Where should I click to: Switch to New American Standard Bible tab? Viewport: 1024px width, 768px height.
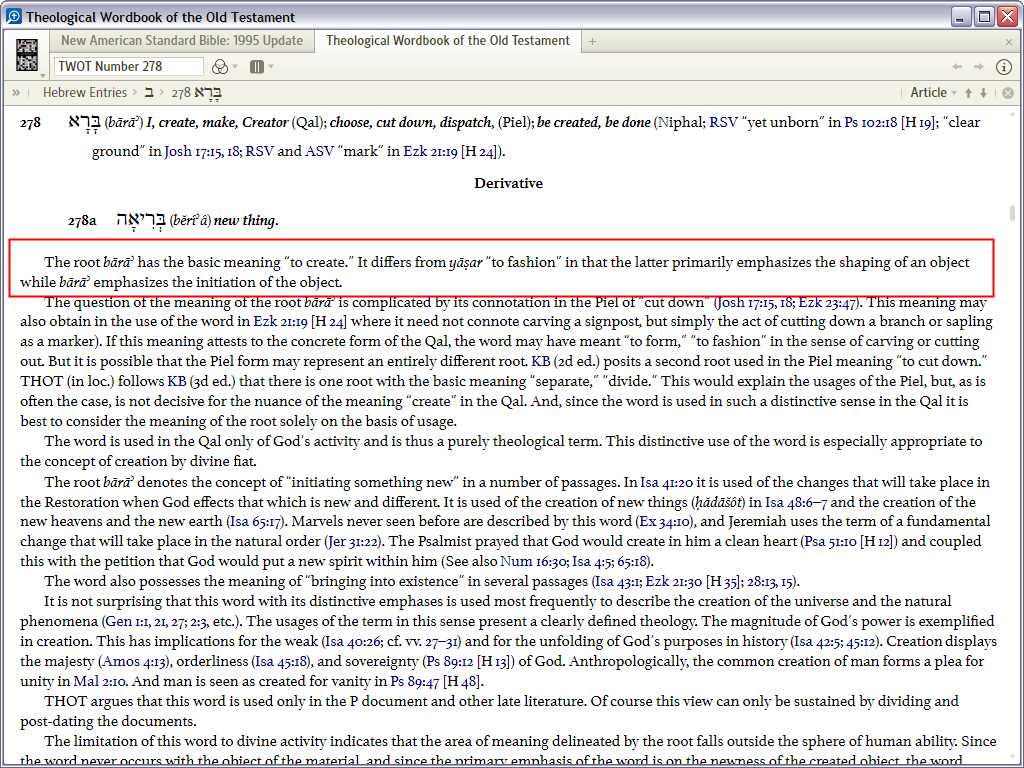pyautogui.click(x=182, y=40)
